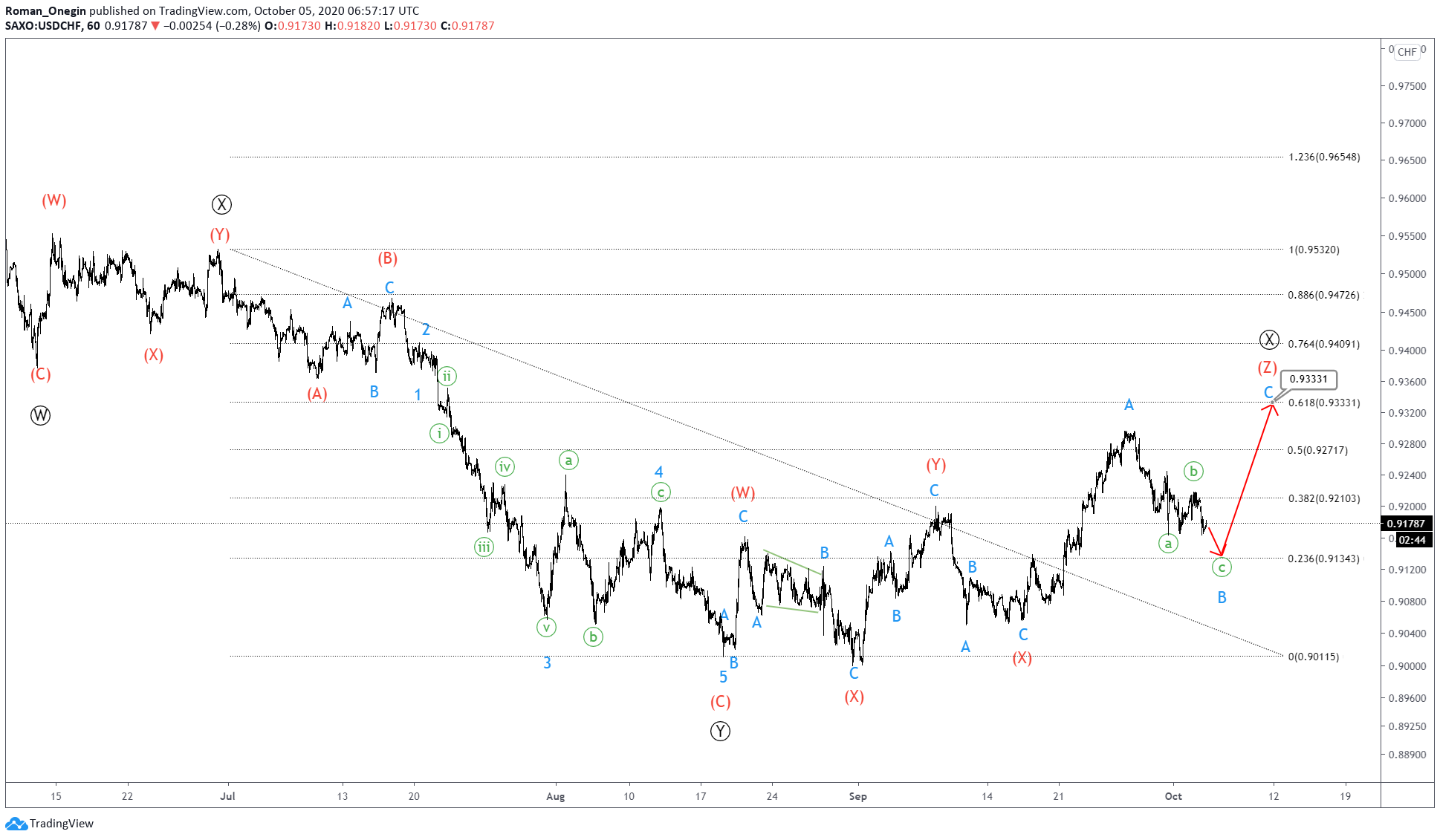Click the red (Z) wave label

(x=1267, y=368)
